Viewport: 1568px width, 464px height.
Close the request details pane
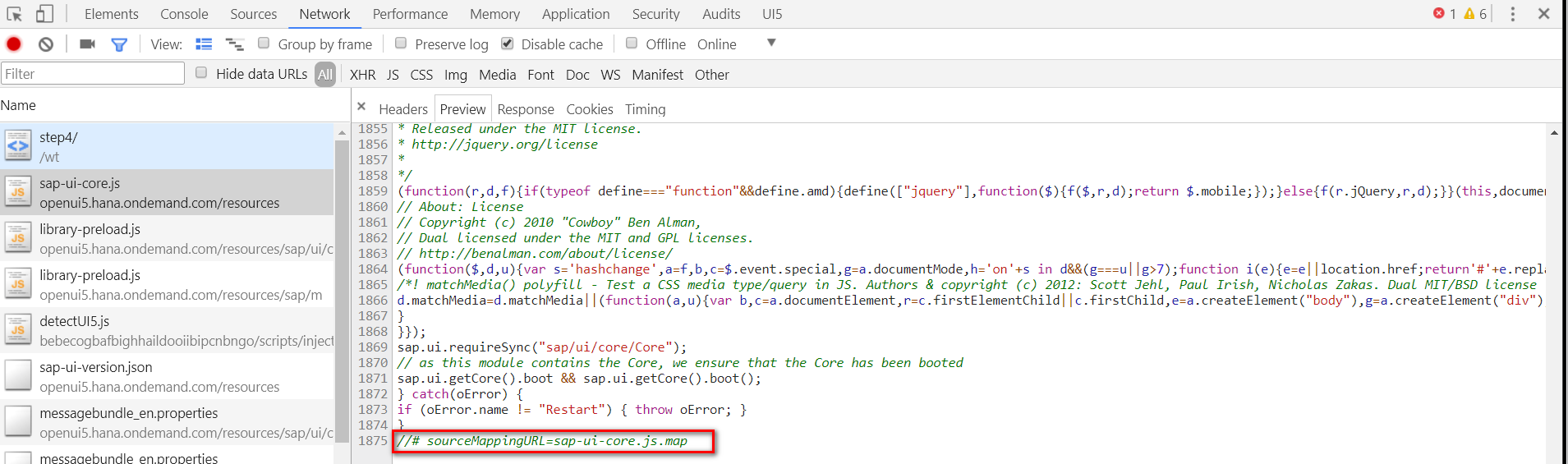[361, 107]
